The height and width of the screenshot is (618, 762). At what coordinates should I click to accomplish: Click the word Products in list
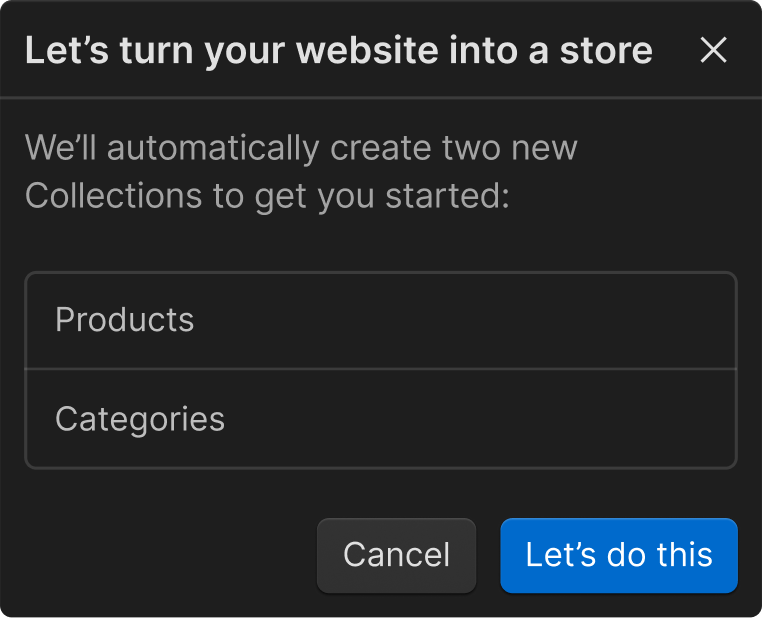click(x=124, y=320)
